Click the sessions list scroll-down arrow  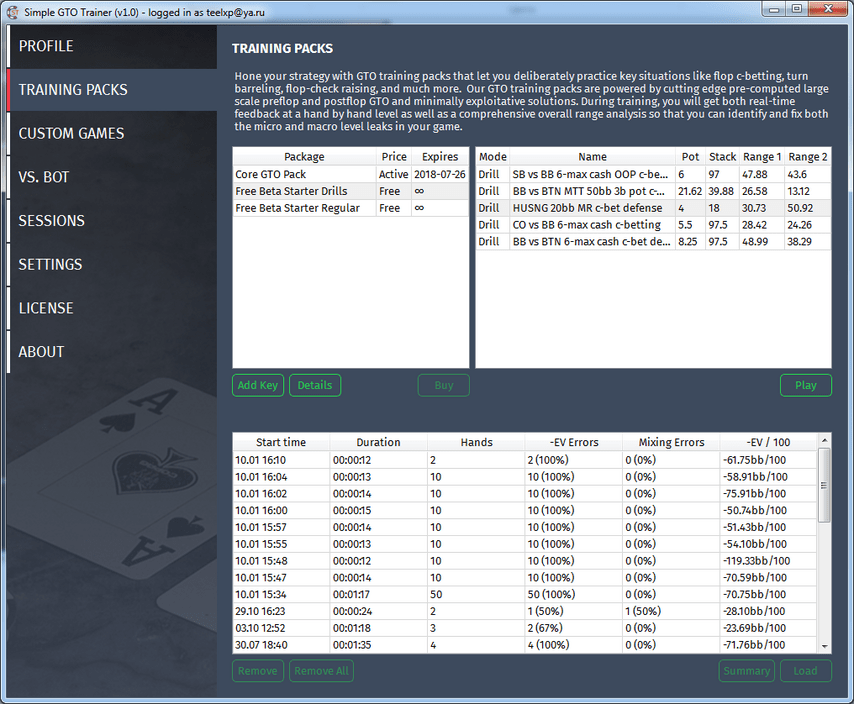[824, 646]
